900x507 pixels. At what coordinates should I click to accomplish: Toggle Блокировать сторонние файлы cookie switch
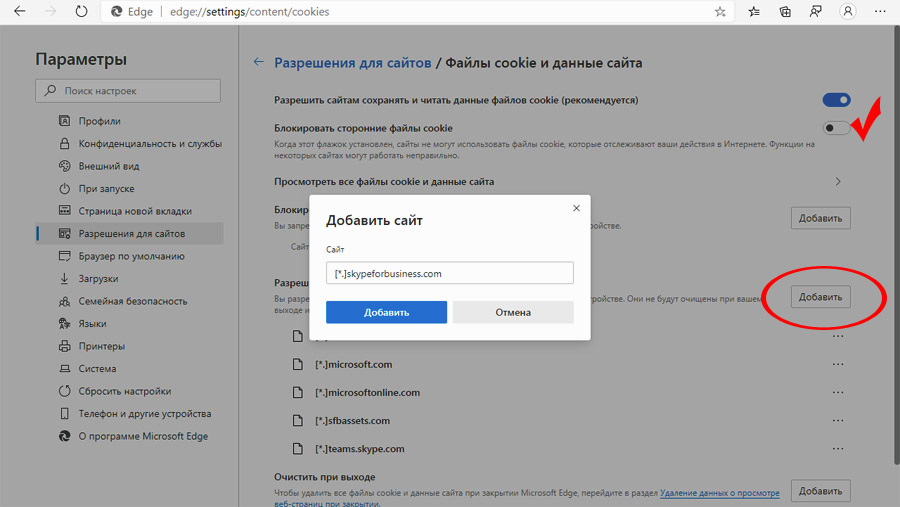click(x=836, y=128)
